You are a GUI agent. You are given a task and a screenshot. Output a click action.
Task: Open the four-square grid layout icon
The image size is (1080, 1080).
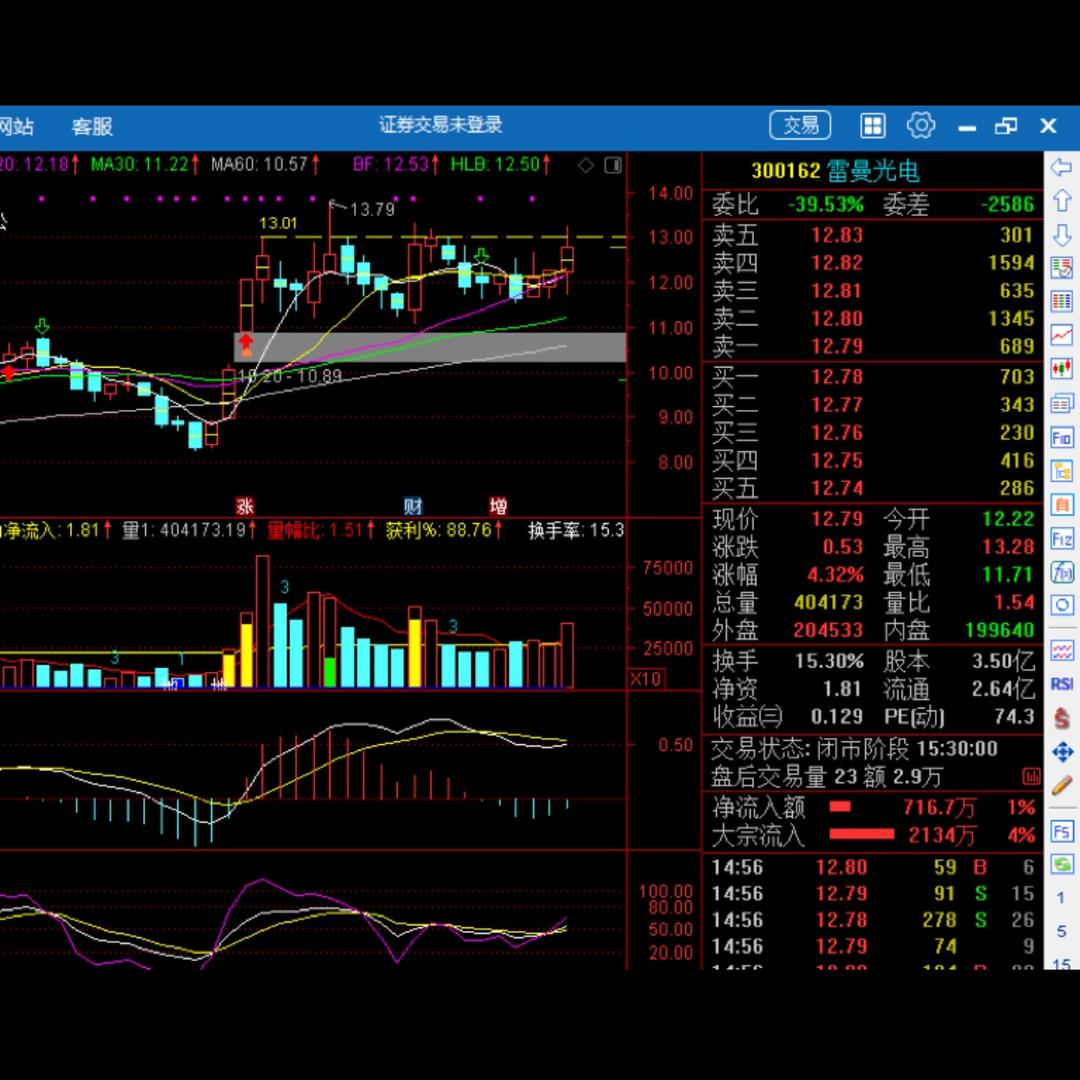tap(872, 125)
